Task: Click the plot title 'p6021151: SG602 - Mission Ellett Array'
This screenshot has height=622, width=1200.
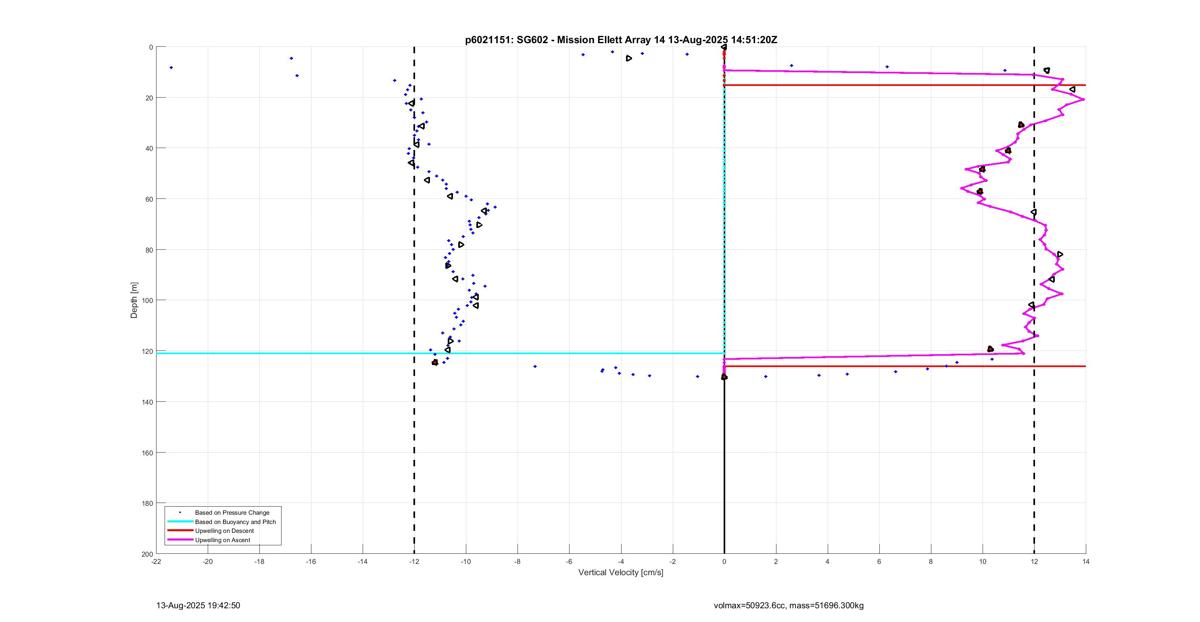Action: pyautogui.click(x=558, y=39)
